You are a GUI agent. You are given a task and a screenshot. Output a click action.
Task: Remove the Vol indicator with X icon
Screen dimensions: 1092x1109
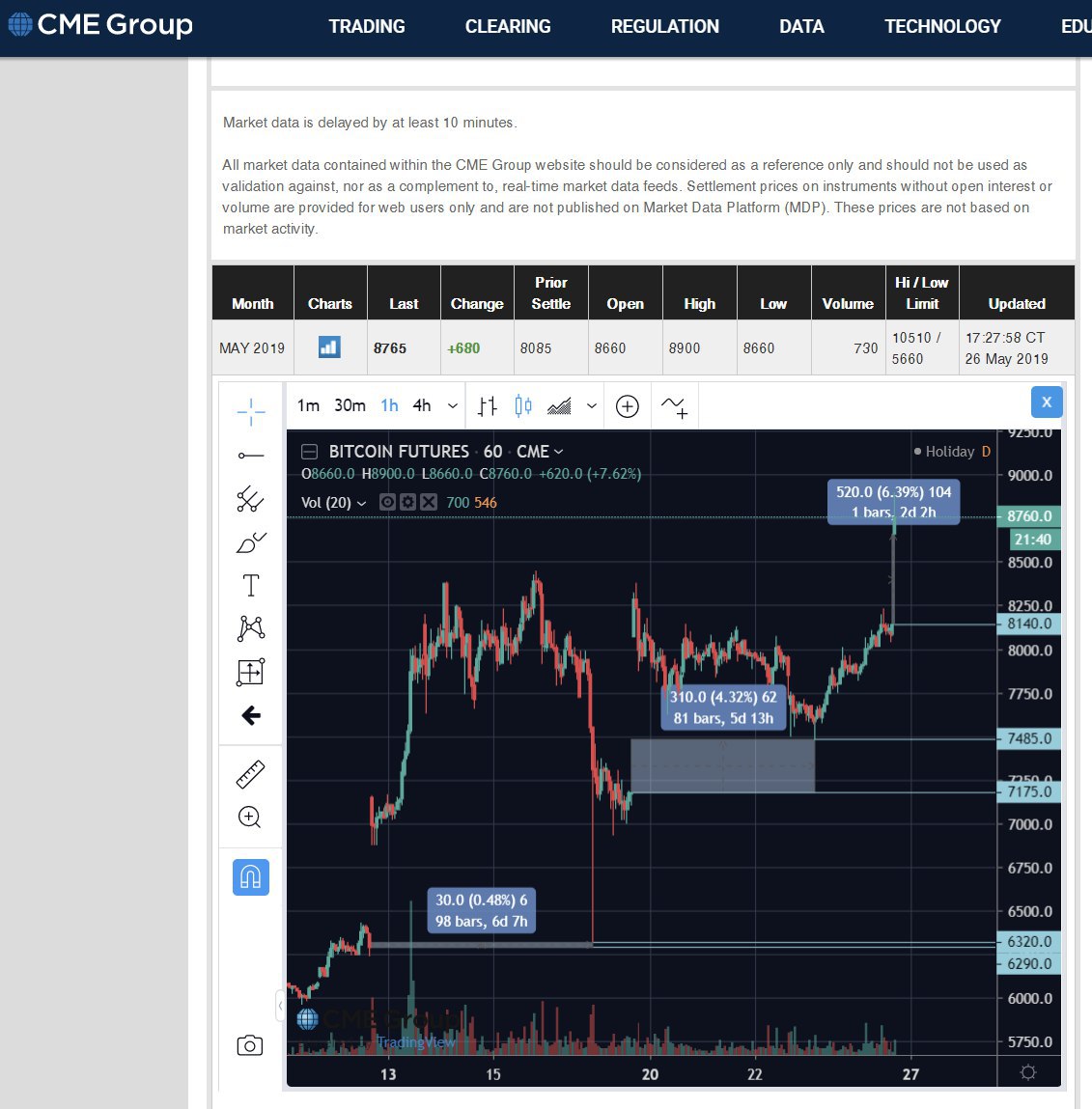429,502
